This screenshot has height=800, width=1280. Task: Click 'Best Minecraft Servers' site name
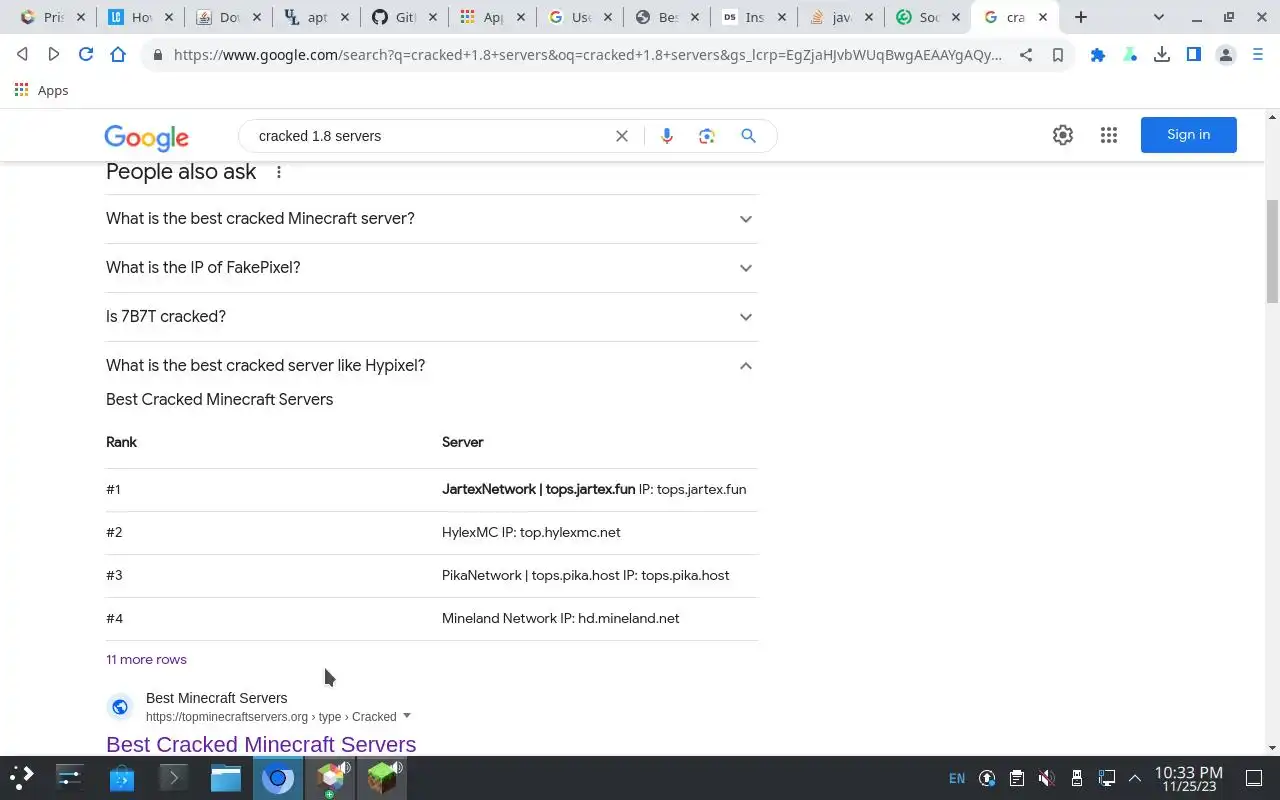click(x=216, y=698)
